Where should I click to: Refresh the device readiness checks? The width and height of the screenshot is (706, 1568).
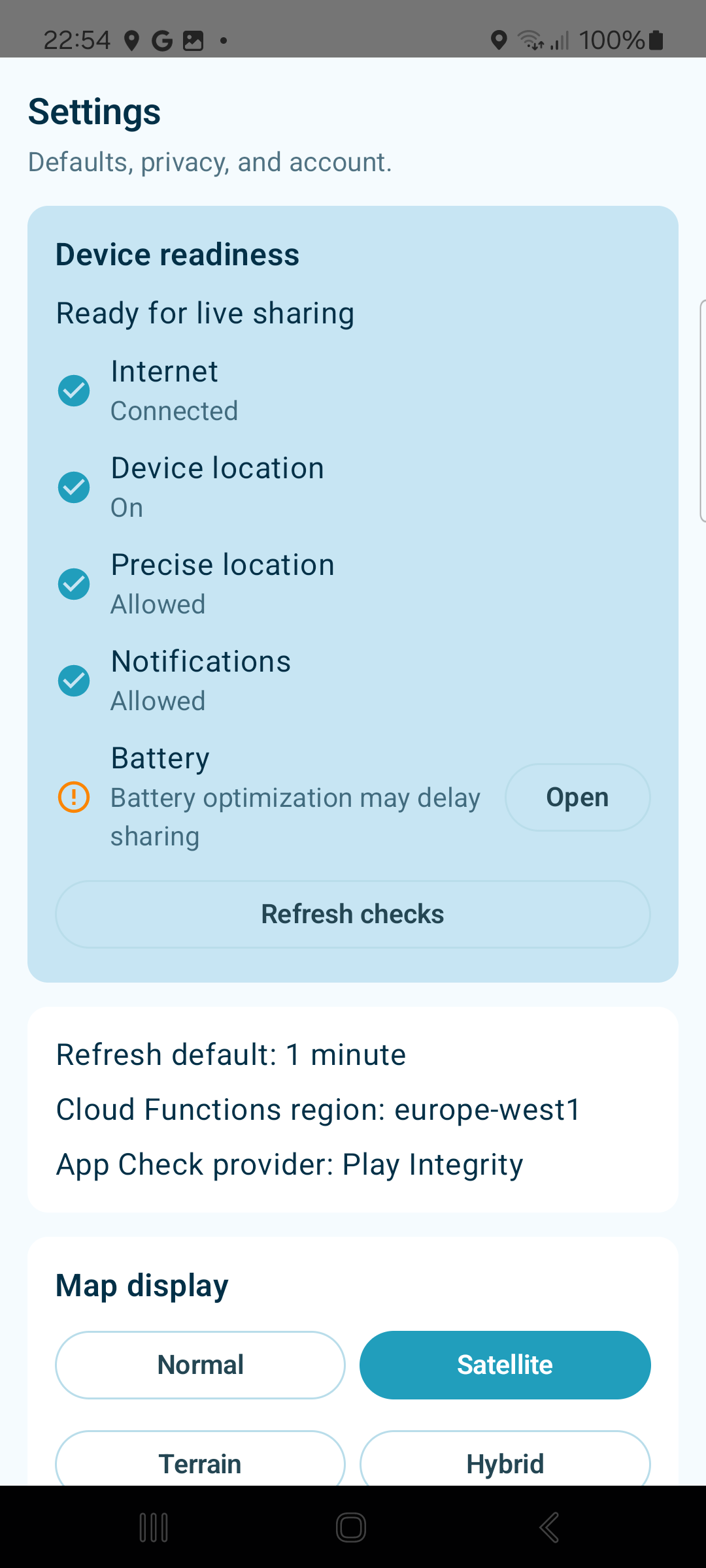click(x=353, y=914)
